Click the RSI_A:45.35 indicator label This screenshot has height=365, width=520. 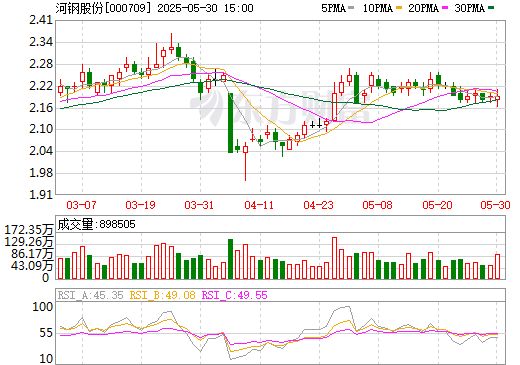(x=90, y=295)
